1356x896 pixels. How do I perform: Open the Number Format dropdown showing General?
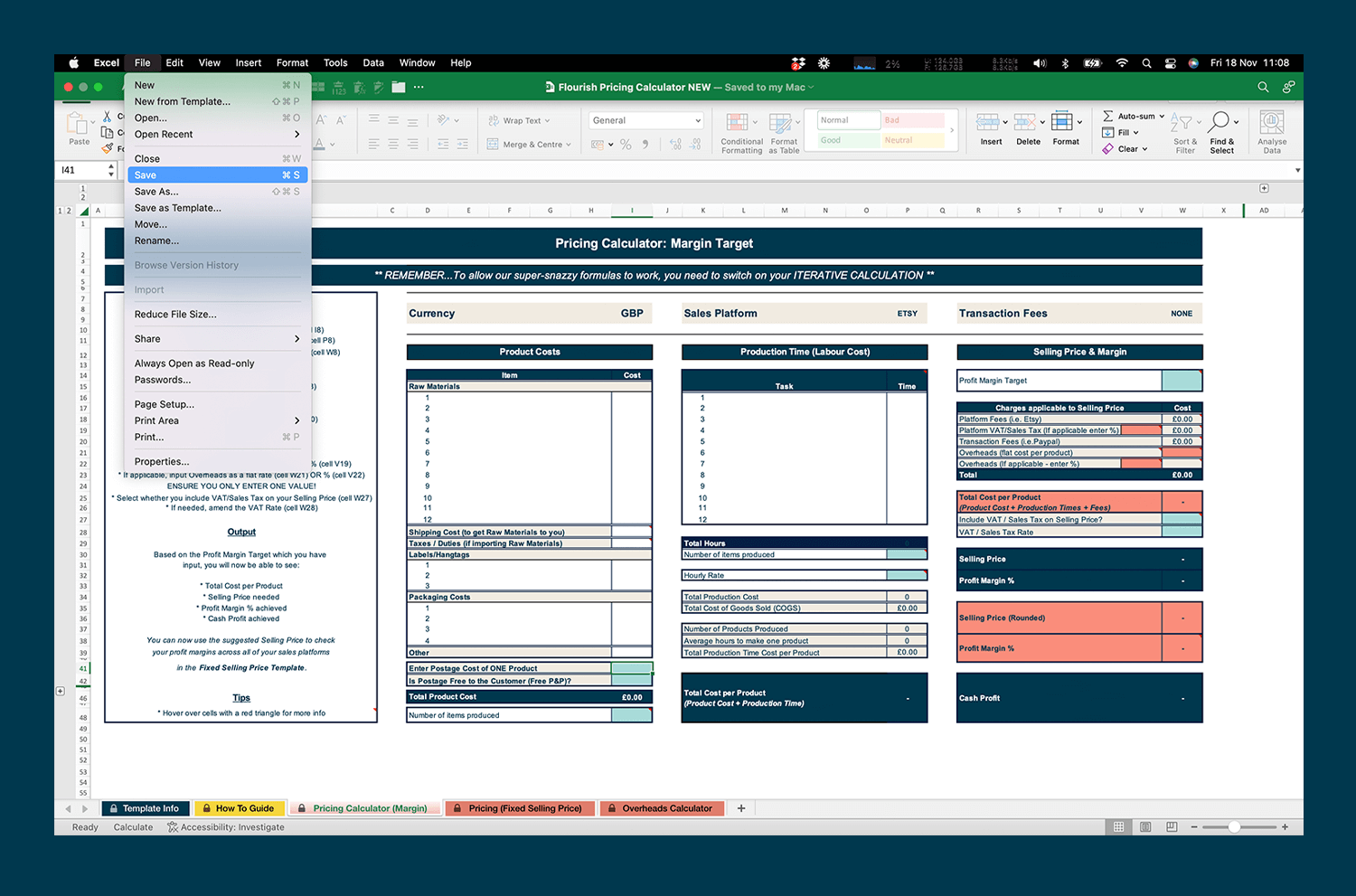645,119
